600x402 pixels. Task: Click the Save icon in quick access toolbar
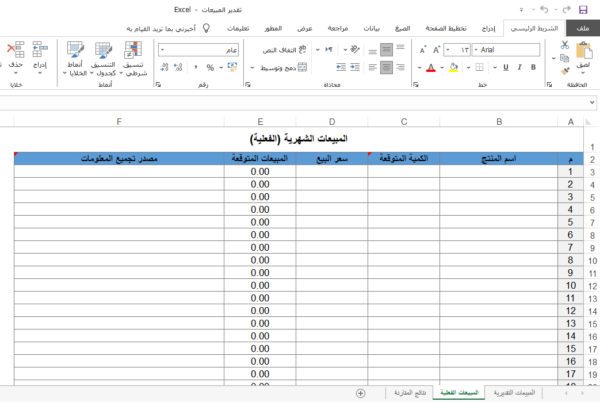point(582,10)
